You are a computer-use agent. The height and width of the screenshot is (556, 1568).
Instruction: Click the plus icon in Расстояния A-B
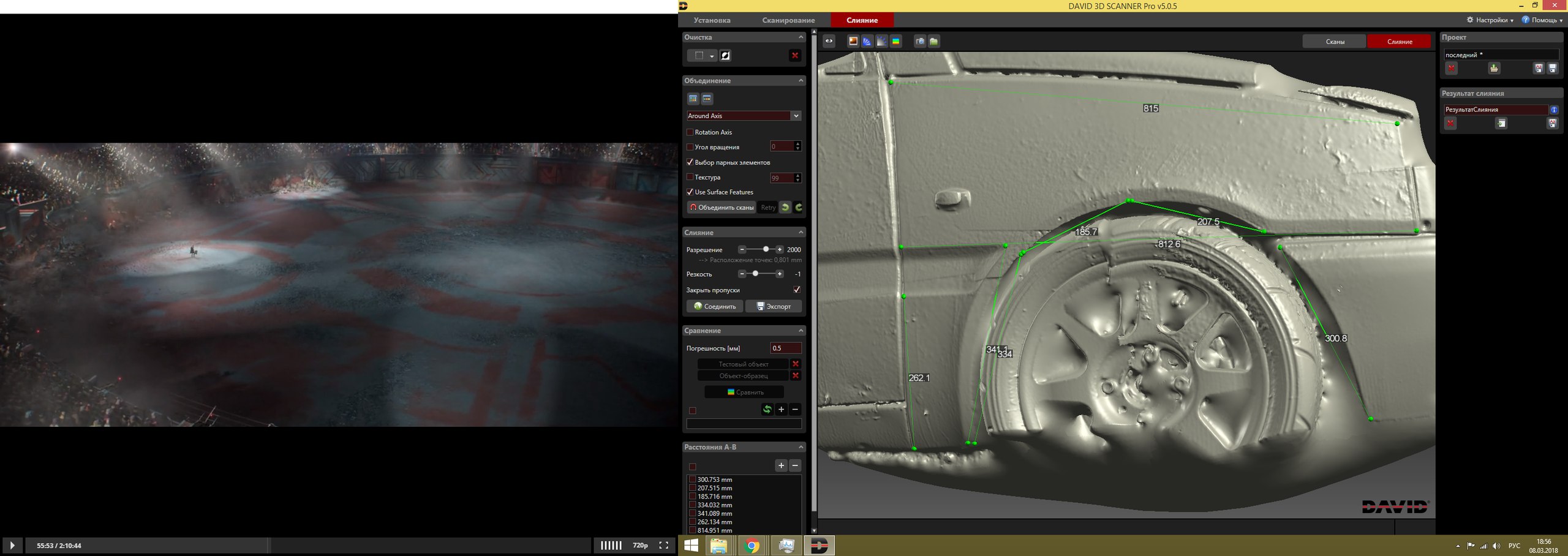[x=781, y=466]
